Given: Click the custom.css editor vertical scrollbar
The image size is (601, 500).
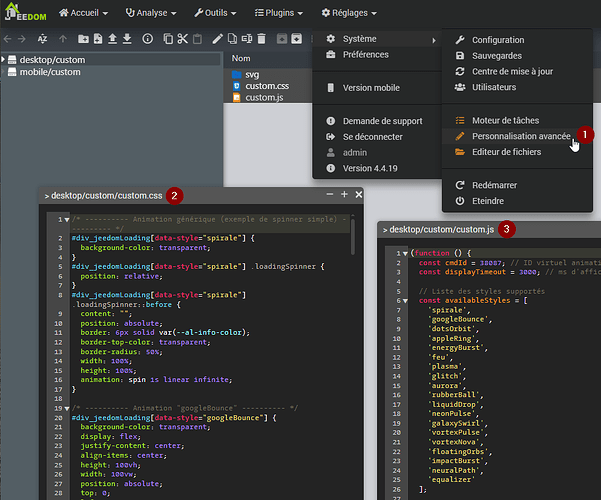Looking at the screenshot, I should click(352, 236).
